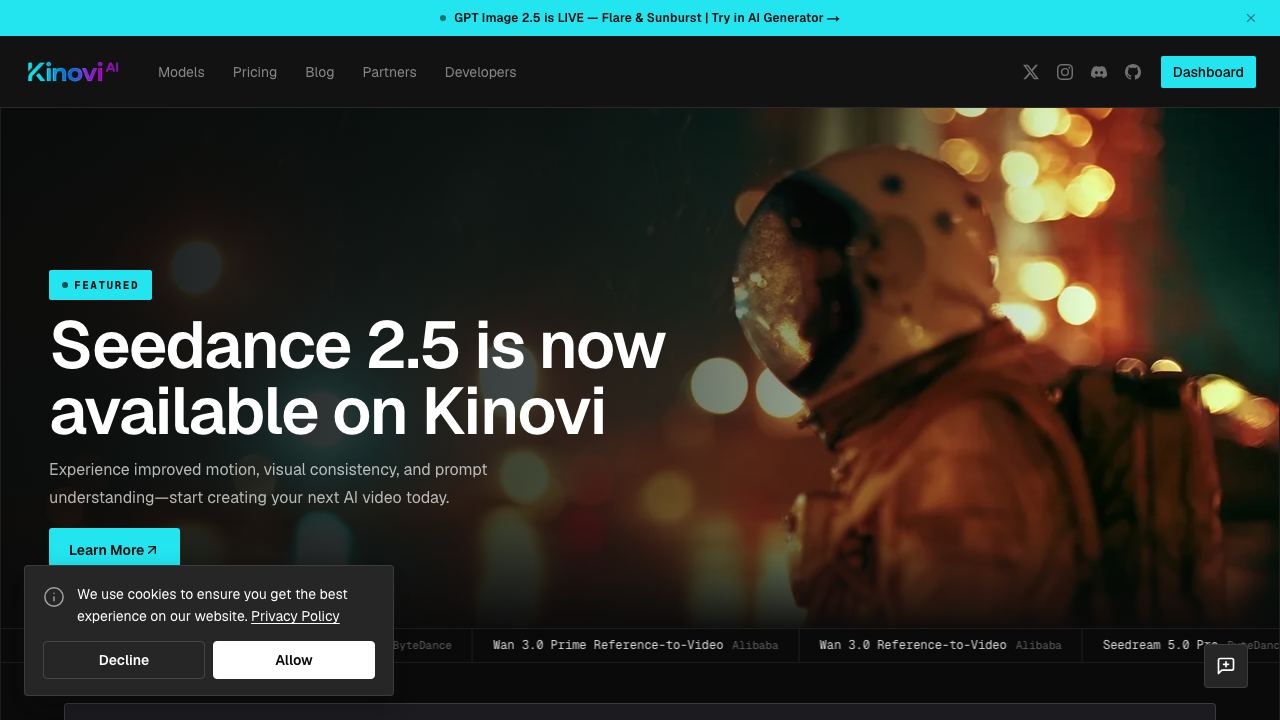Click the Seedance 2.5 hero headline
This screenshot has width=1280, height=720.
pyautogui.click(x=357, y=378)
